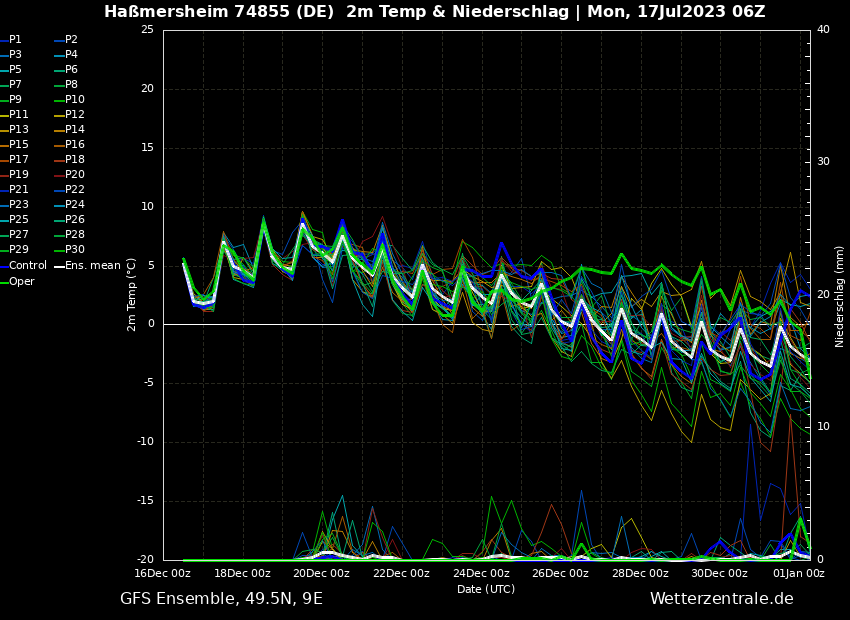Viewport: 850px width, 620px height.
Task: Click the Niederschlag (mm) axis title
Action: (x=840, y=296)
